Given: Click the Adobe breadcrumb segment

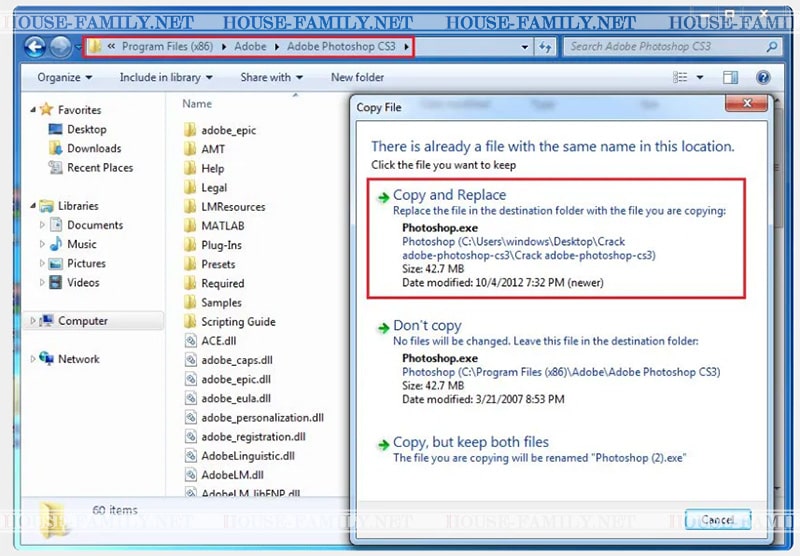Looking at the screenshot, I should click(250, 46).
